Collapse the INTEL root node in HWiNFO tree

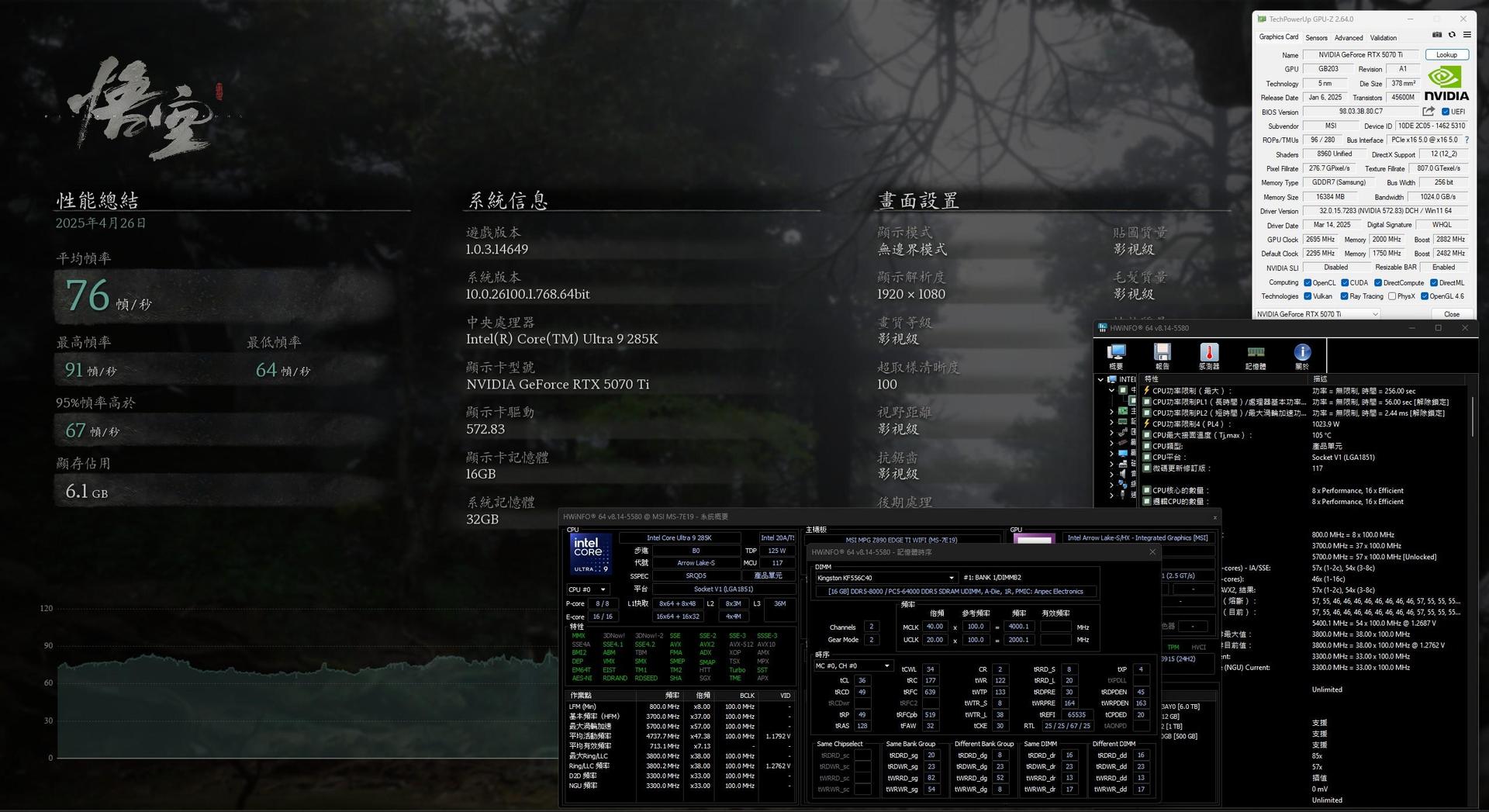[1100, 379]
